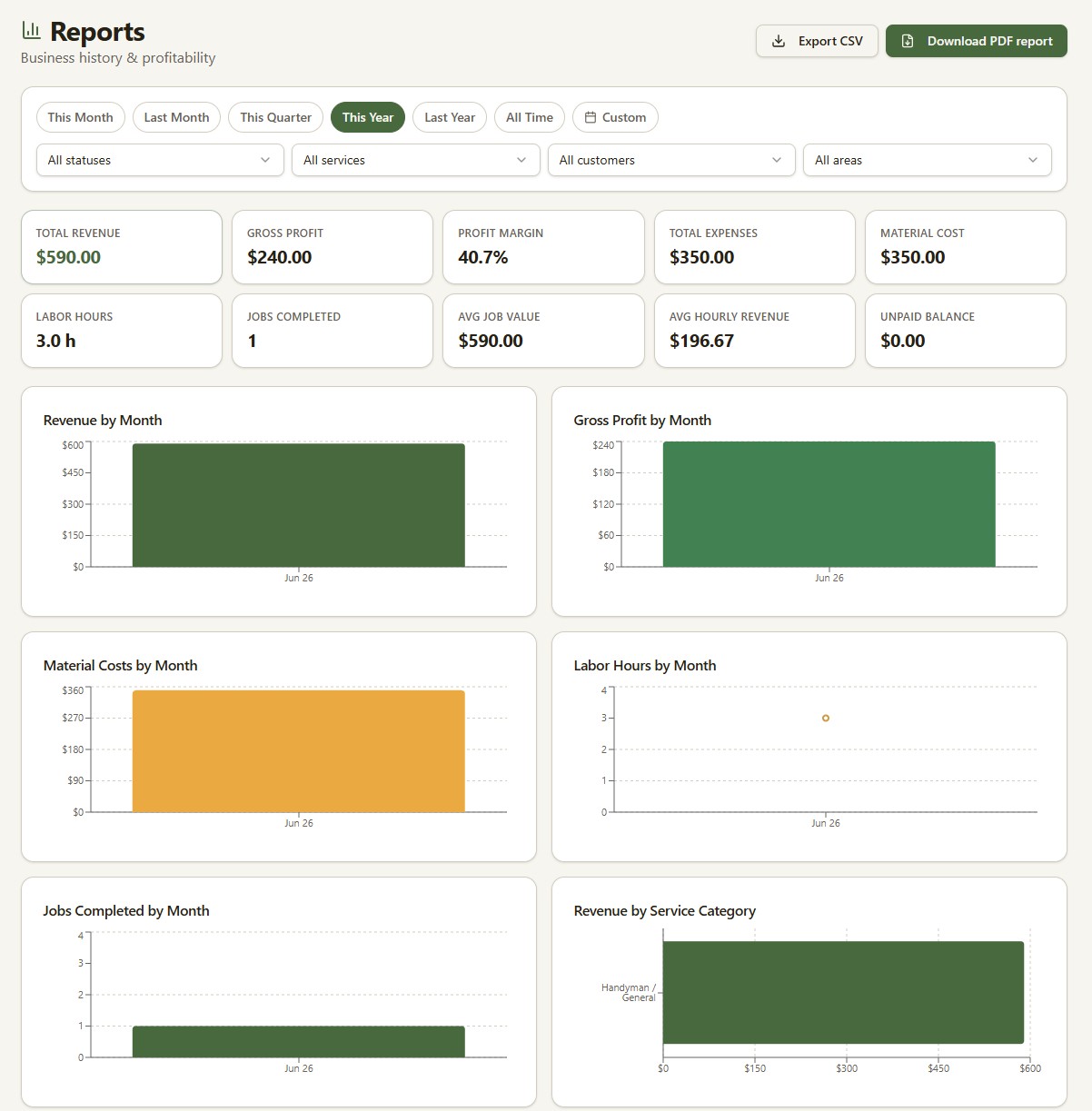Expand the All services filter

(416, 160)
